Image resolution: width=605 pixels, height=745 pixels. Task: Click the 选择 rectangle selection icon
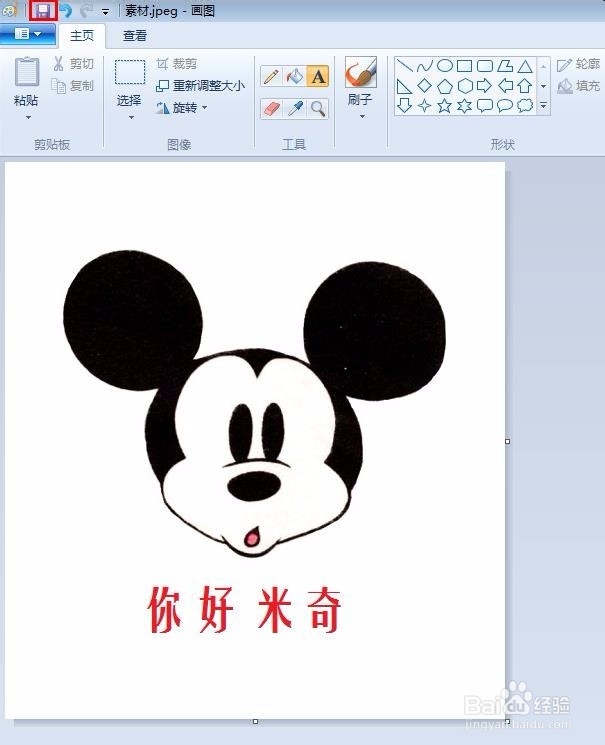(130, 72)
